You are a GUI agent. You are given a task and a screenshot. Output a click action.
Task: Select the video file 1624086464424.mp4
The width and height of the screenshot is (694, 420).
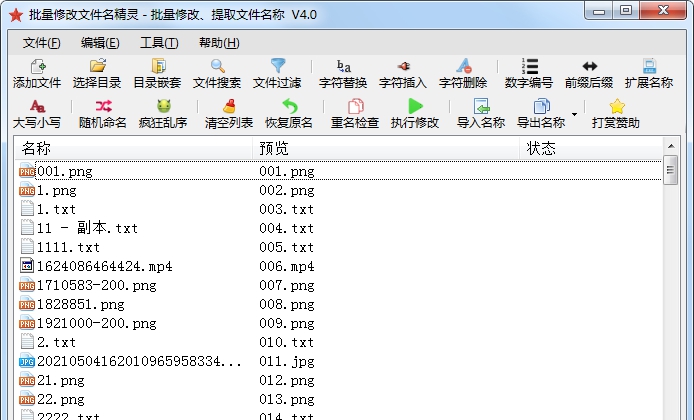click(x=340, y=266)
